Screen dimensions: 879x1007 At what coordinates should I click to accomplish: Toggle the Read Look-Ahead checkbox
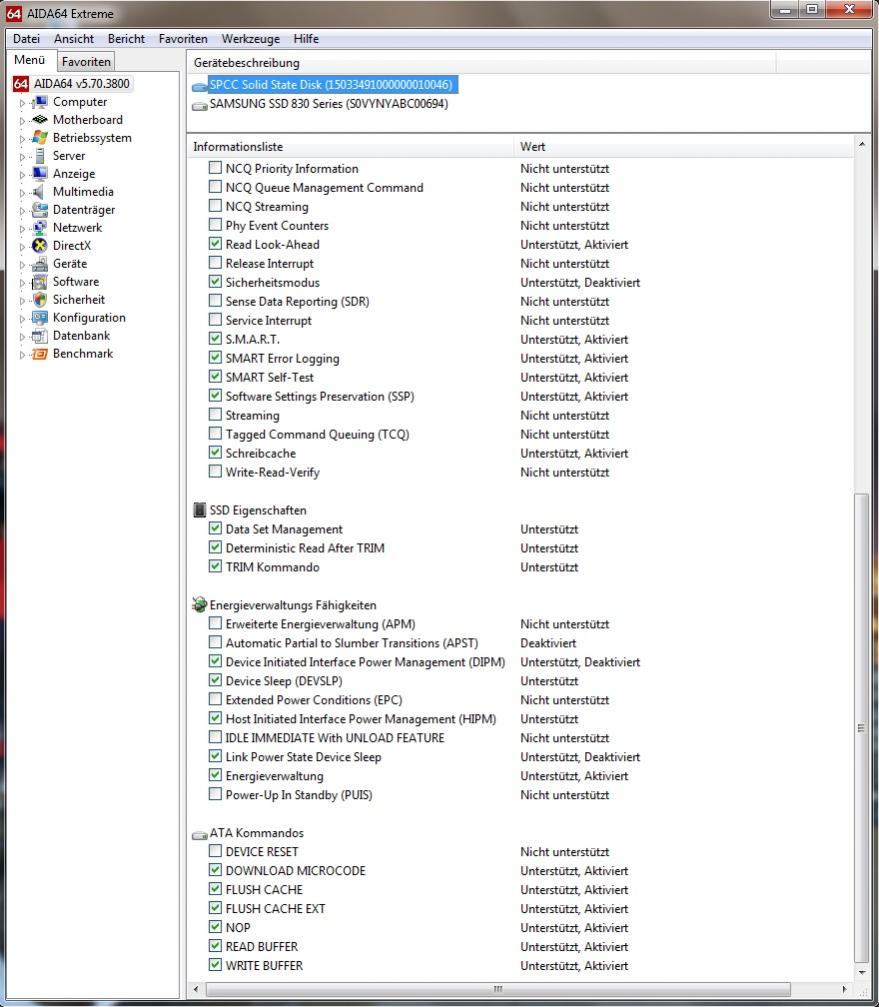coord(215,244)
